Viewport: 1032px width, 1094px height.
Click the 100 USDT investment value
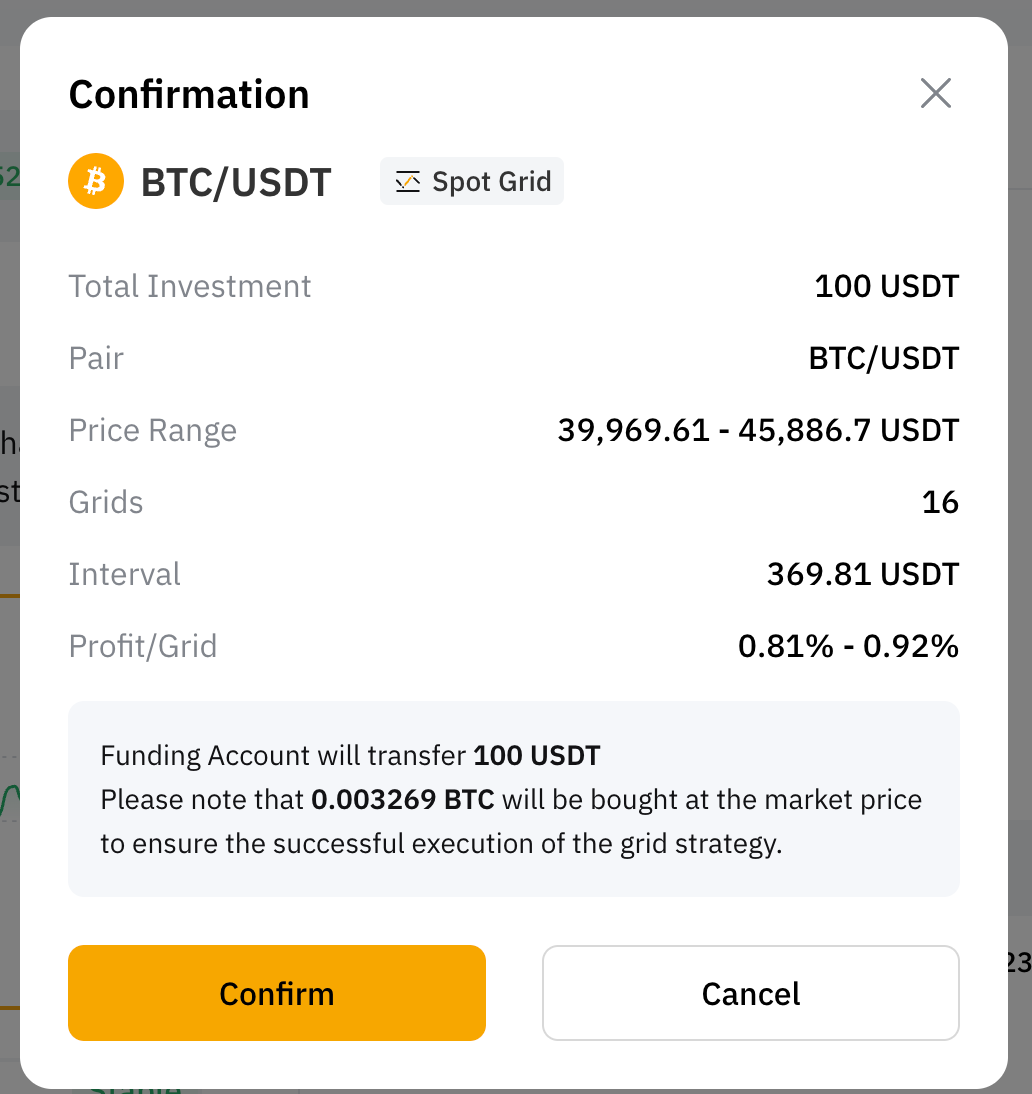click(x=886, y=286)
